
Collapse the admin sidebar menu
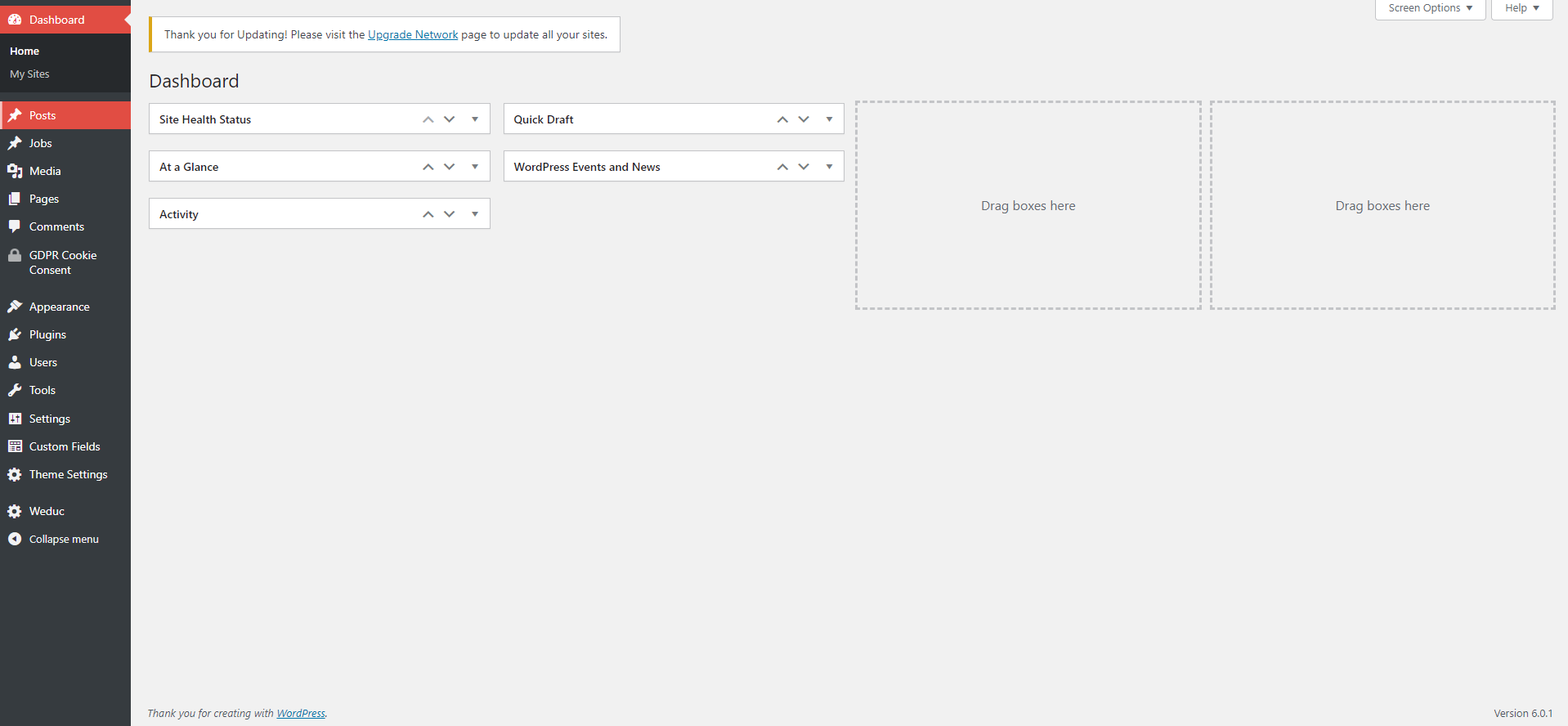63,539
